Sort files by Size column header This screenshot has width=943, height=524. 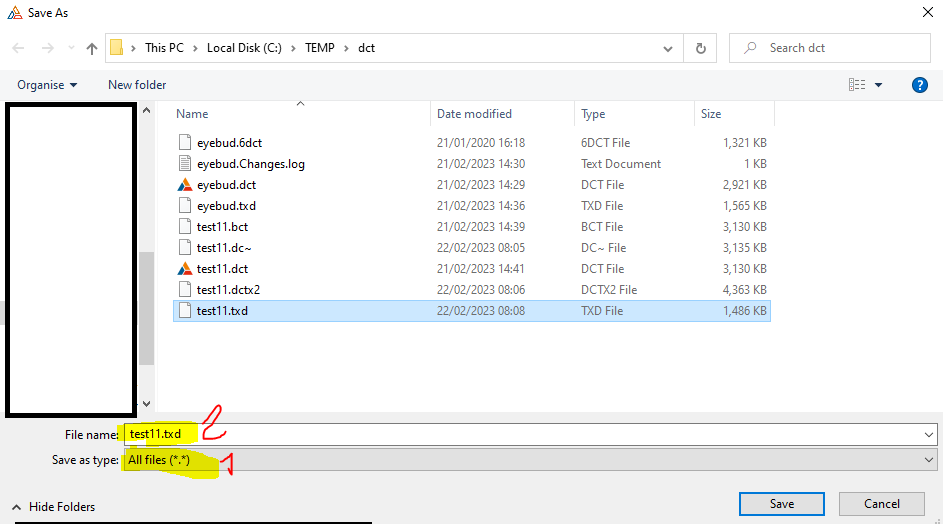711,114
